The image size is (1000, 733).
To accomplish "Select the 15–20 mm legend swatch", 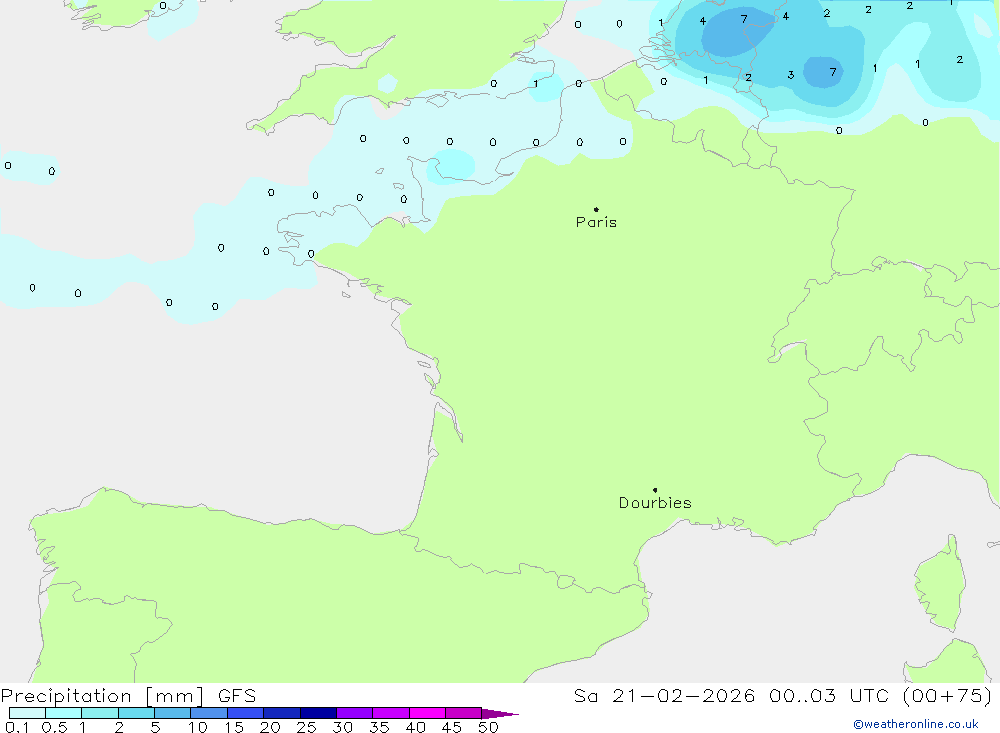I will tap(246, 713).
